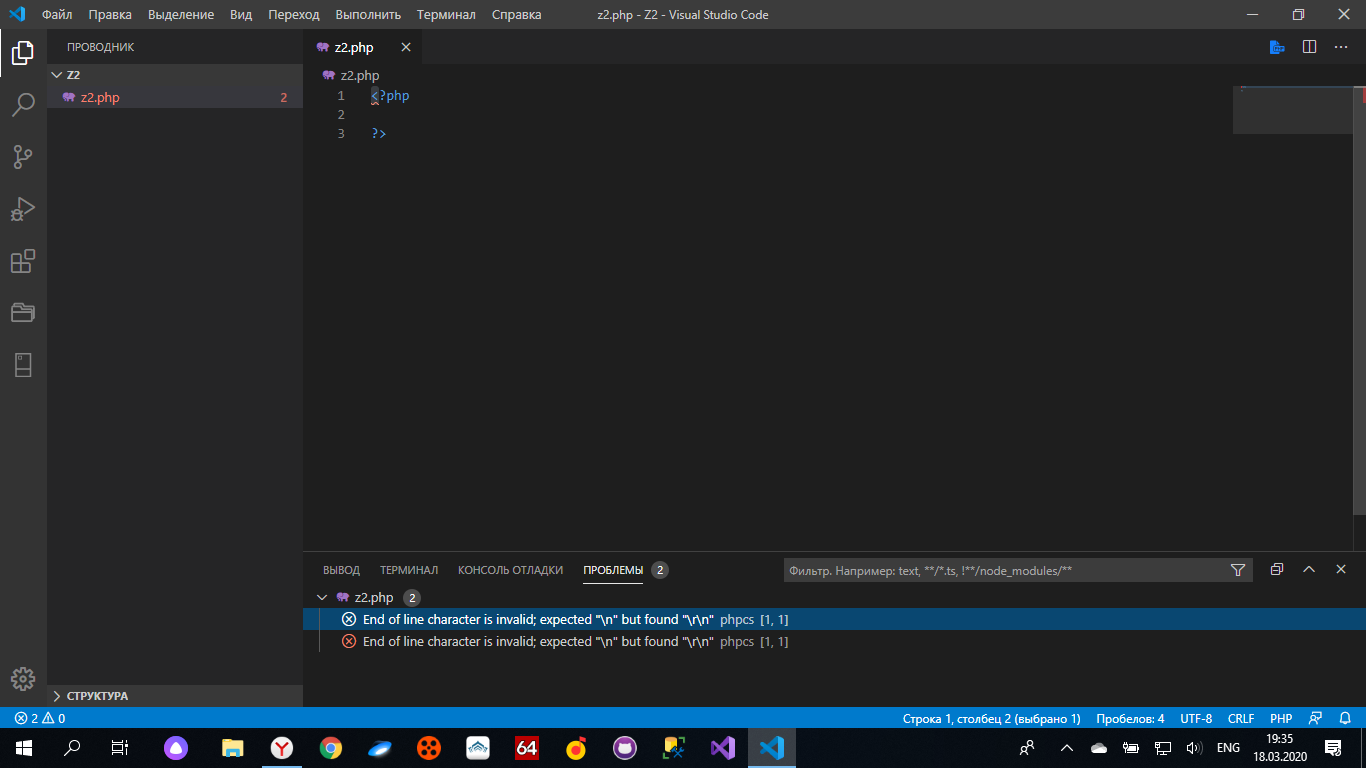
Task: Show hidden tray icons chevron
Action: [1067, 747]
